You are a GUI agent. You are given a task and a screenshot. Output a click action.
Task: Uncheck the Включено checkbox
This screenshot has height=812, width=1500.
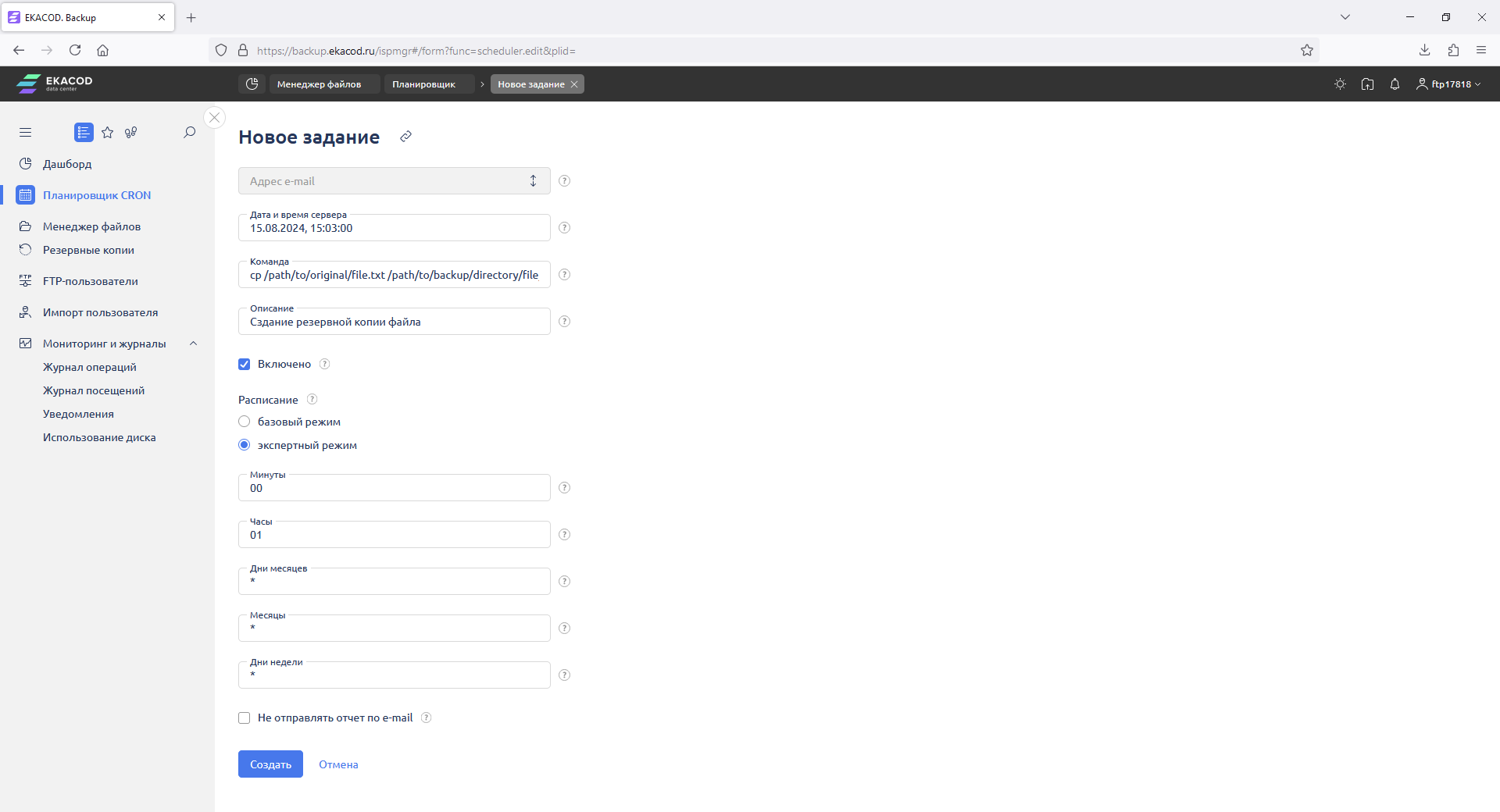tap(245, 365)
